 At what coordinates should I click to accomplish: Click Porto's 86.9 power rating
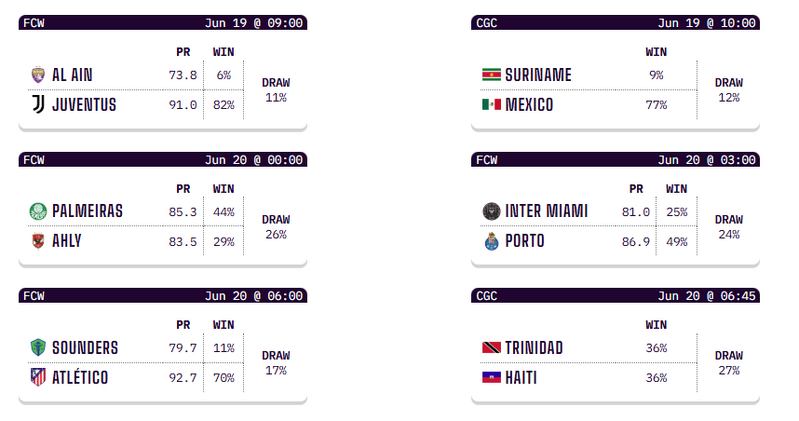636,242
